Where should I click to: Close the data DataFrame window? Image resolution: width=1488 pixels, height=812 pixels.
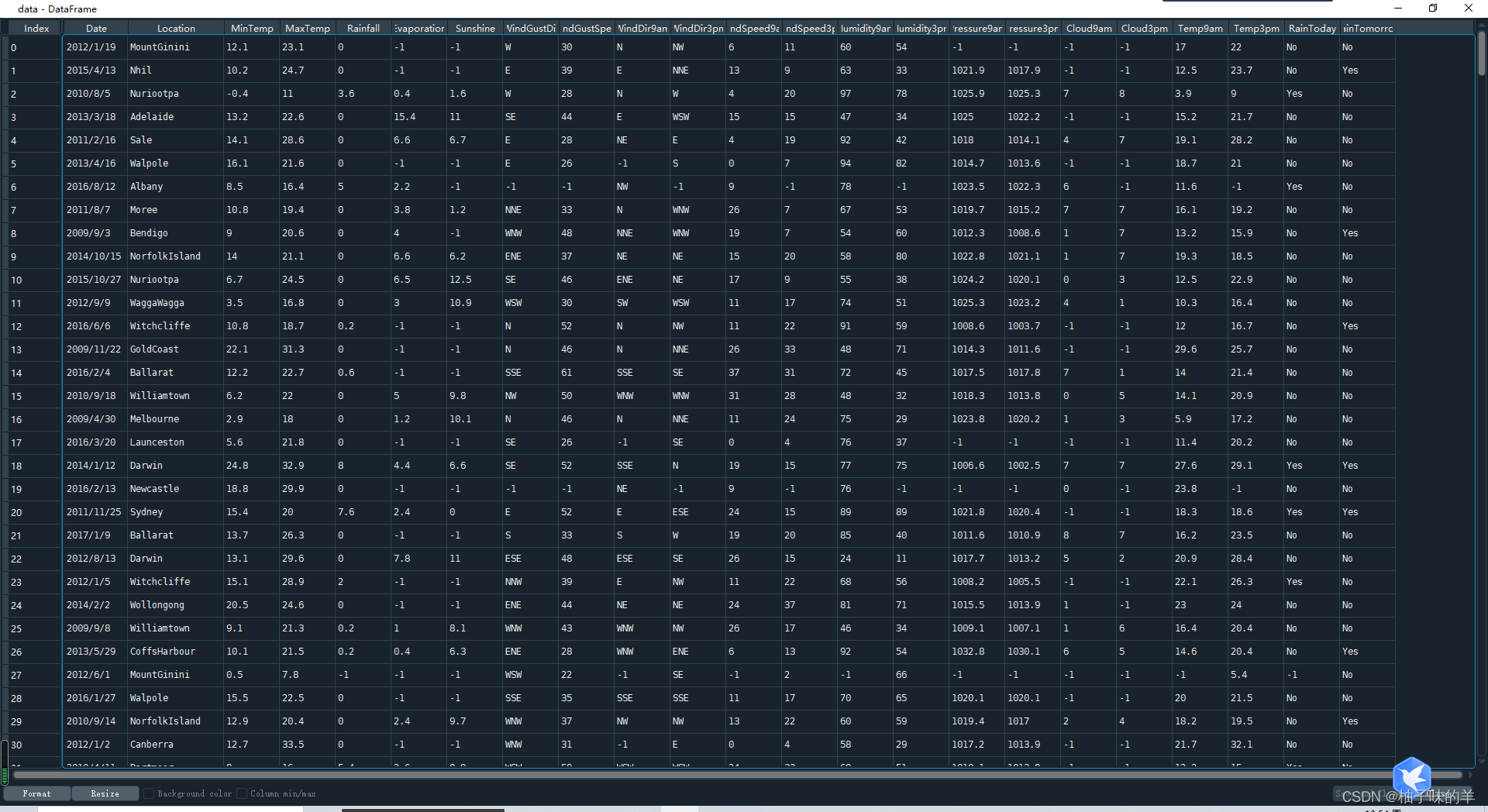[1468, 9]
